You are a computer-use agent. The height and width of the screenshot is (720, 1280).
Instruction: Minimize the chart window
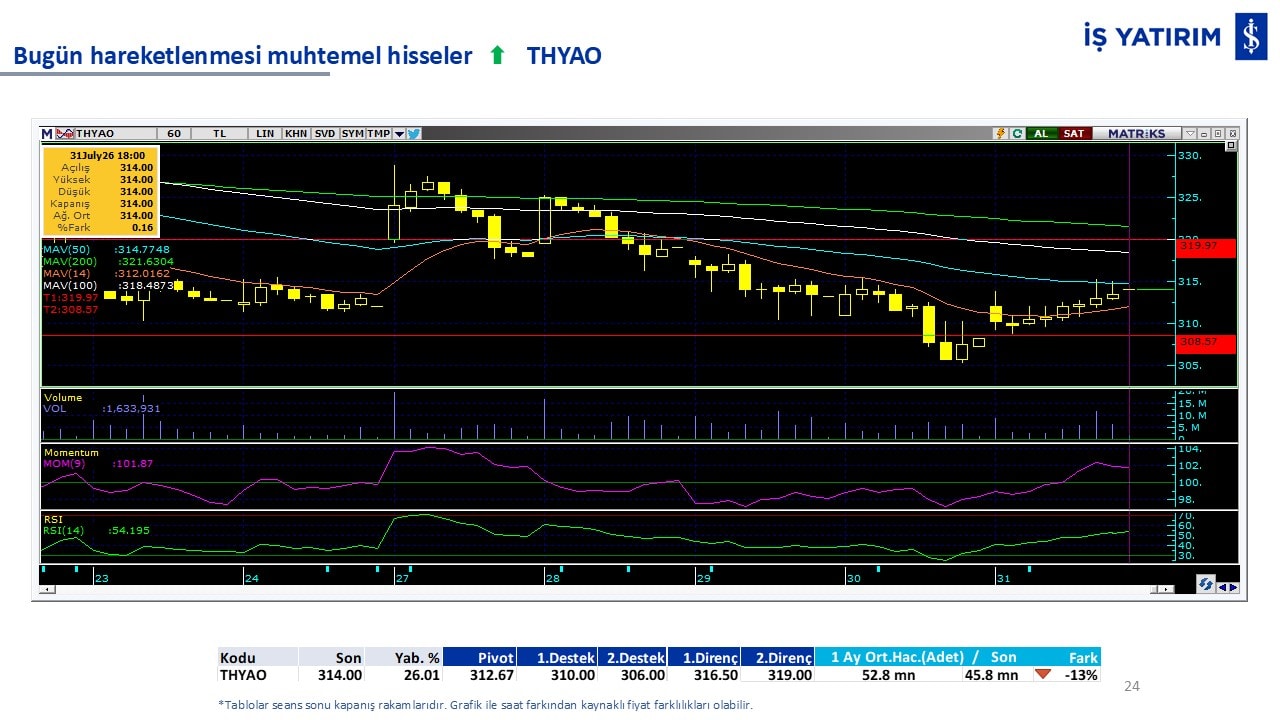pos(1205,133)
